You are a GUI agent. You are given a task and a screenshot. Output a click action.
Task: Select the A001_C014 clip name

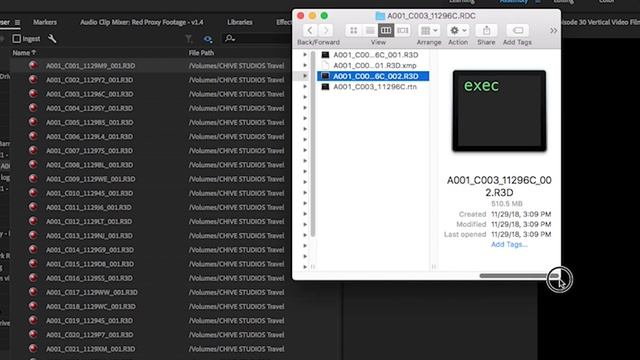pyautogui.click(x=90, y=250)
